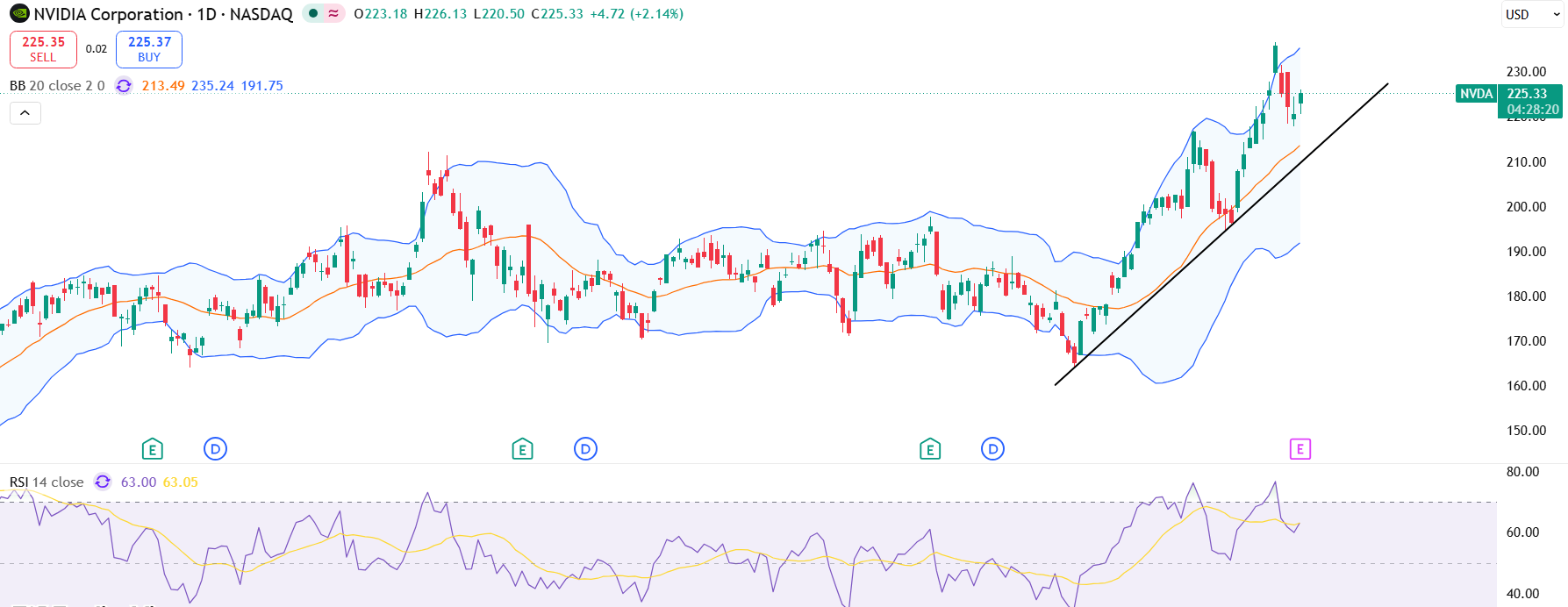Click the 150.00 price axis label
Viewport: 1568px width, 607px height.
(1526, 431)
